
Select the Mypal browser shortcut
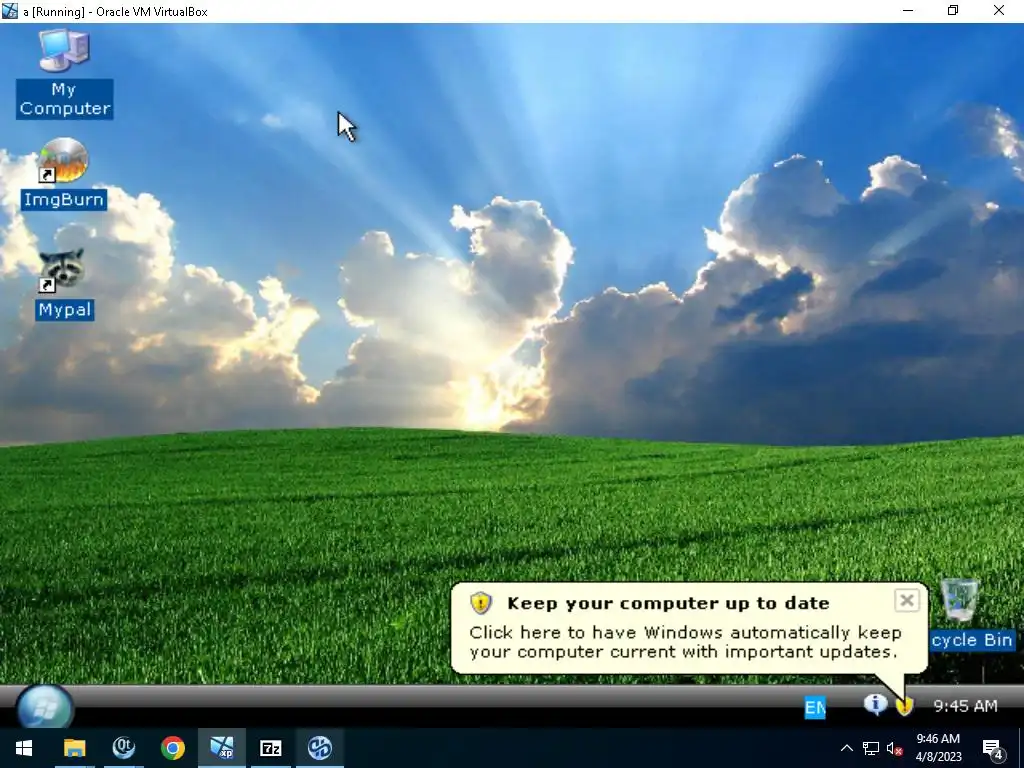(63, 284)
